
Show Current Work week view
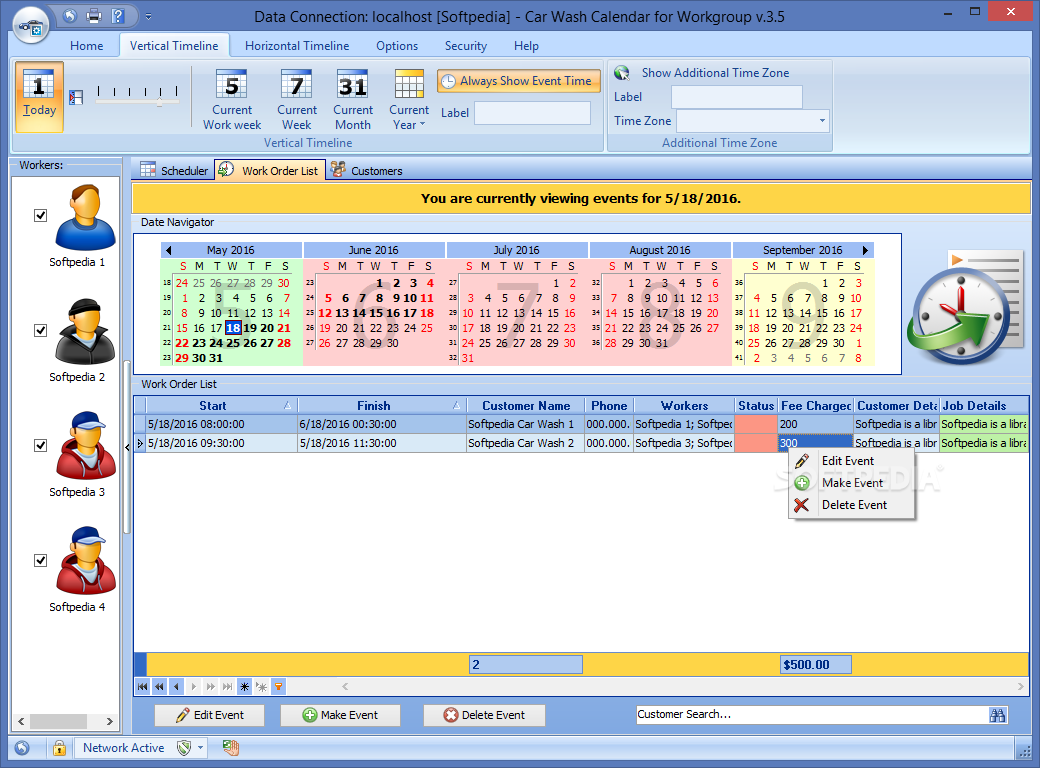click(232, 99)
